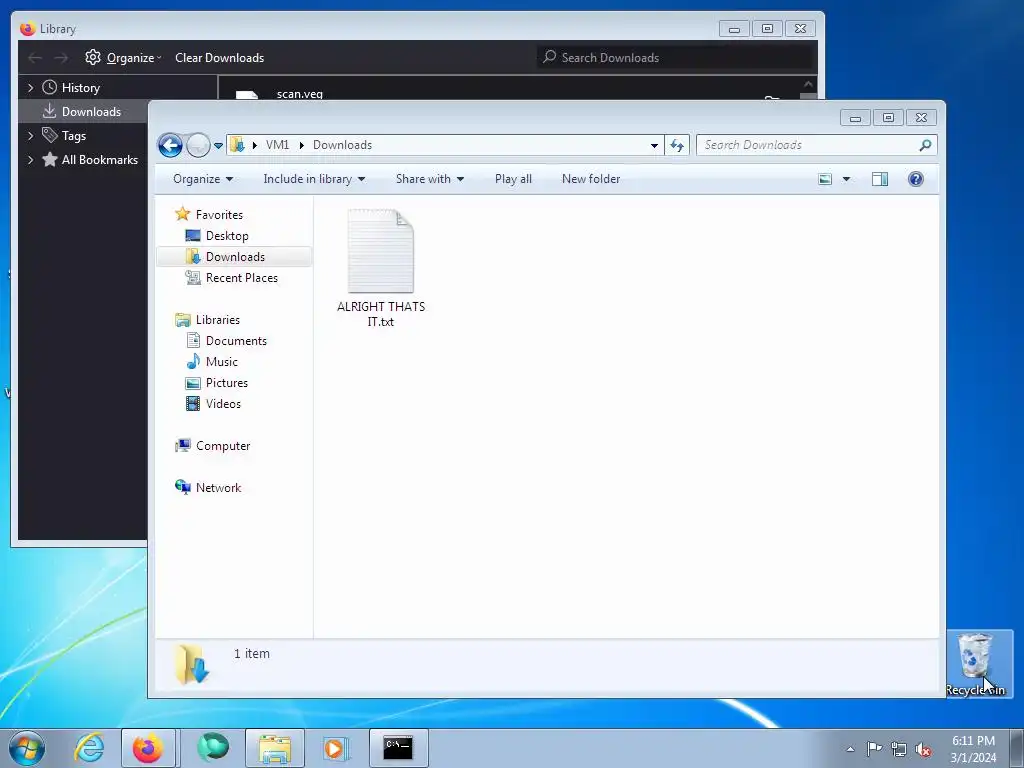Open Windows Media Player from taskbar
The width and height of the screenshot is (1024, 768).
tap(337, 748)
